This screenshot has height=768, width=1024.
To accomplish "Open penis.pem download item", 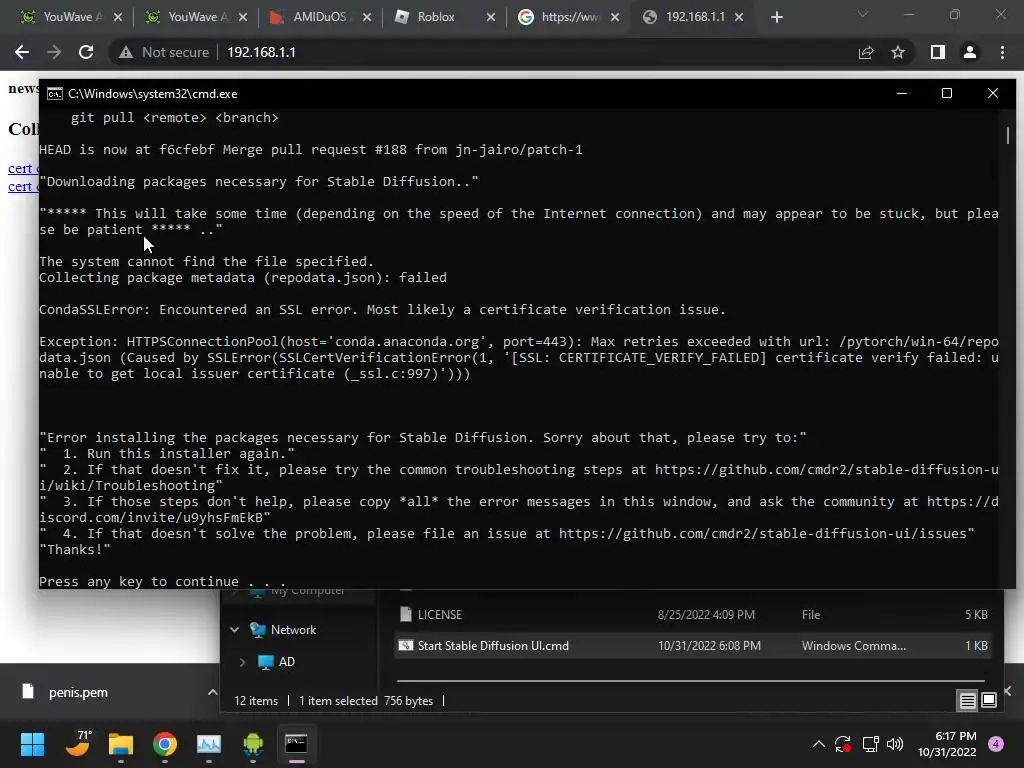I will point(78,692).
